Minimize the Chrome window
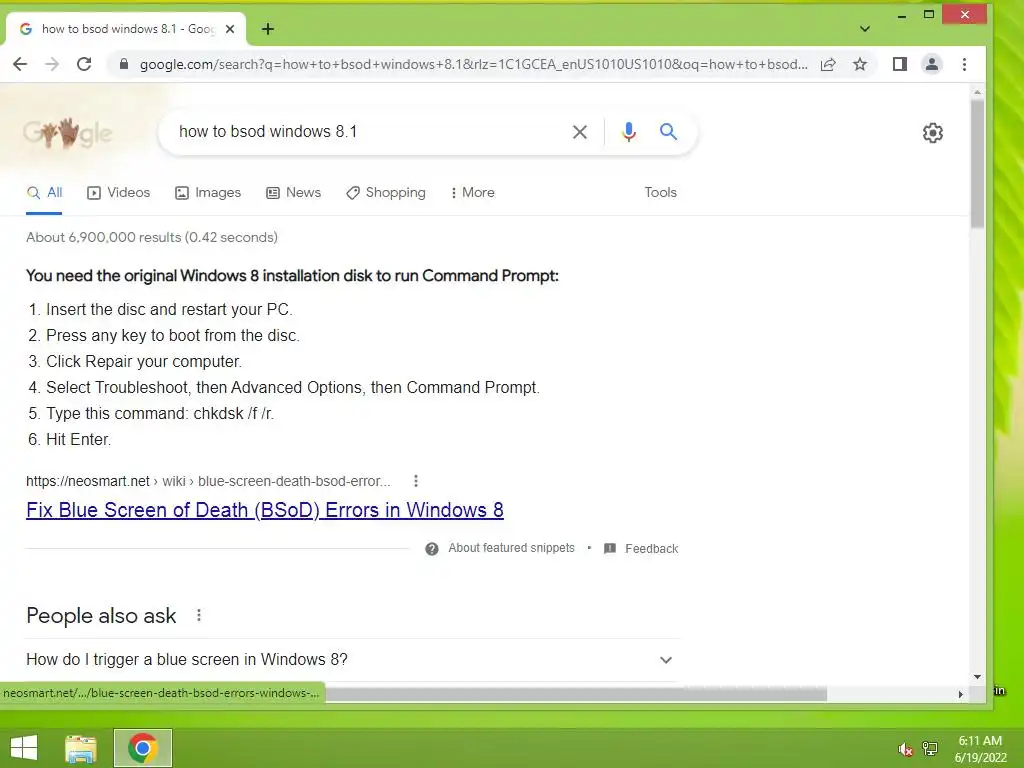 pyautogui.click(x=902, y=14)
